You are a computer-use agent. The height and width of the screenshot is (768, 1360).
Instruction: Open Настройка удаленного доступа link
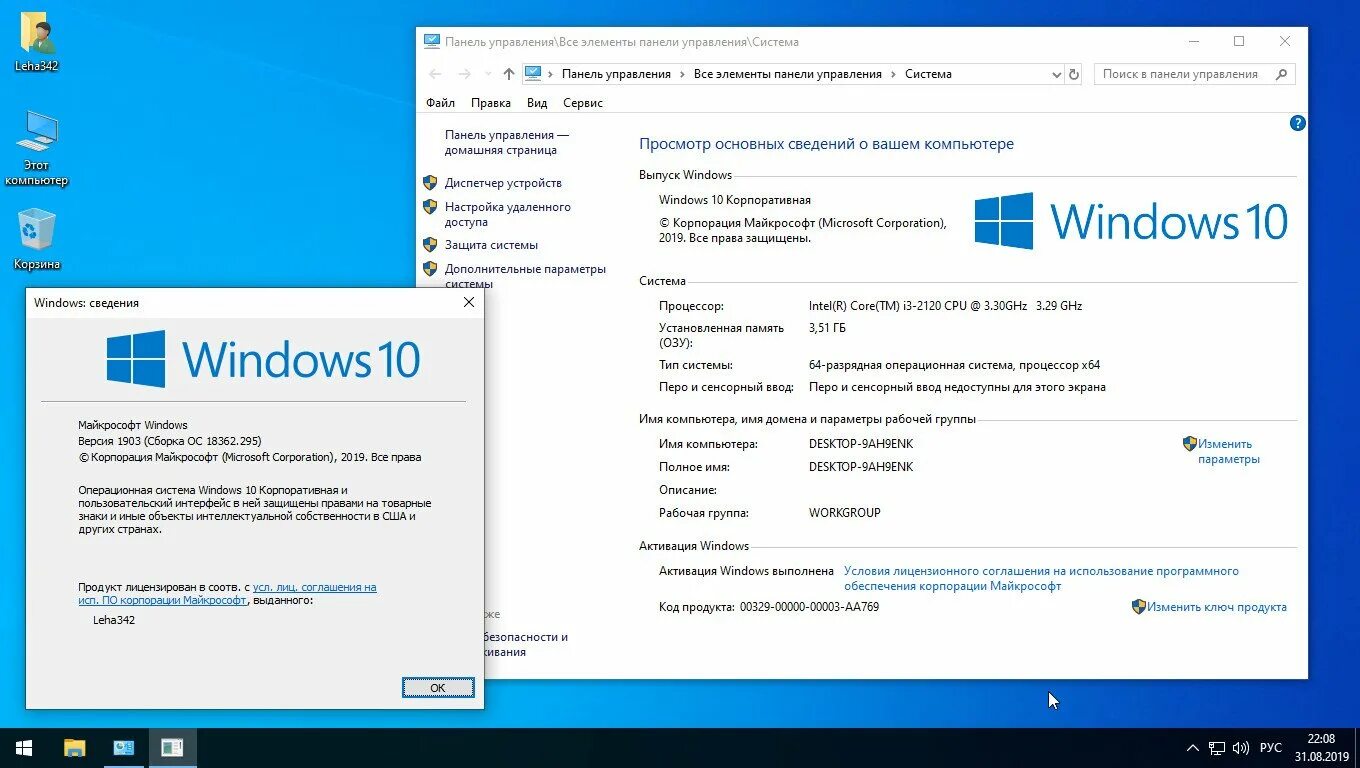(x=508, y=214)
